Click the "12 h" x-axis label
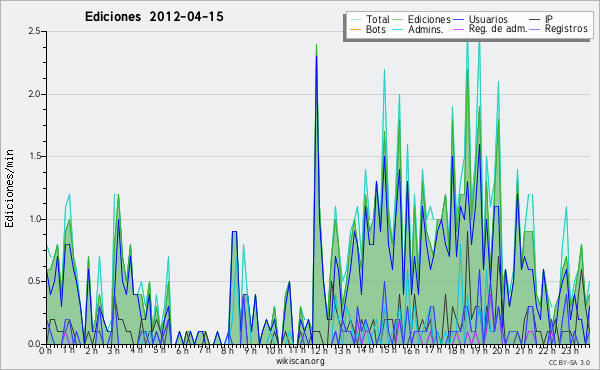The image size is (600, 370). (x=319, y=351)
